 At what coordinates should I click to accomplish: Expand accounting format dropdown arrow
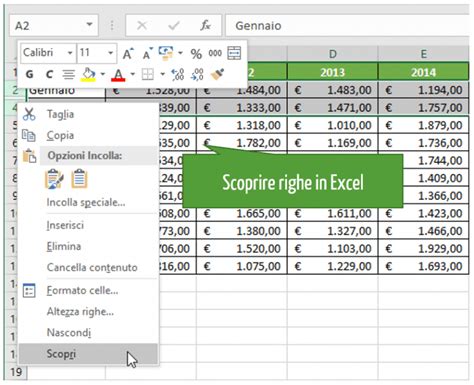[x=180, y=53]
